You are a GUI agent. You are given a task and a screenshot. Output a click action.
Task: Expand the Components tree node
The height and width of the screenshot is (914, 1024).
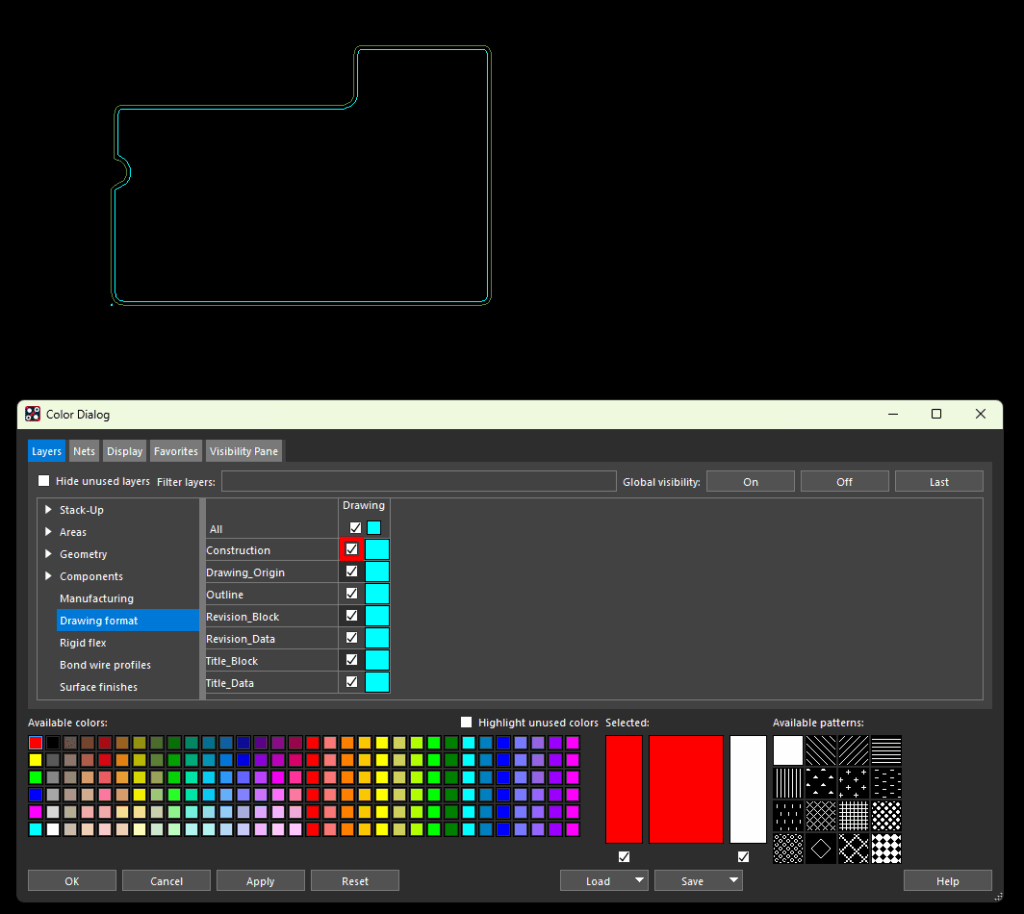pos(48,576)
